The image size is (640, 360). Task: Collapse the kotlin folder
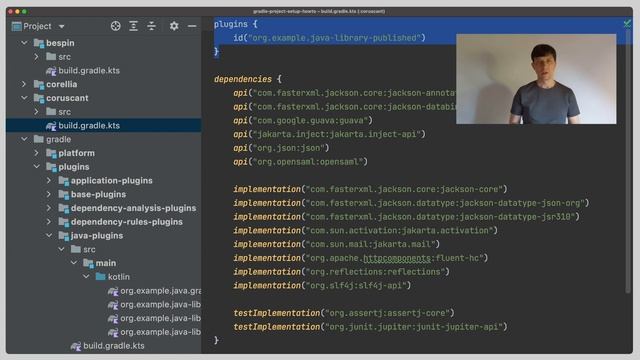tap(86, 277)
